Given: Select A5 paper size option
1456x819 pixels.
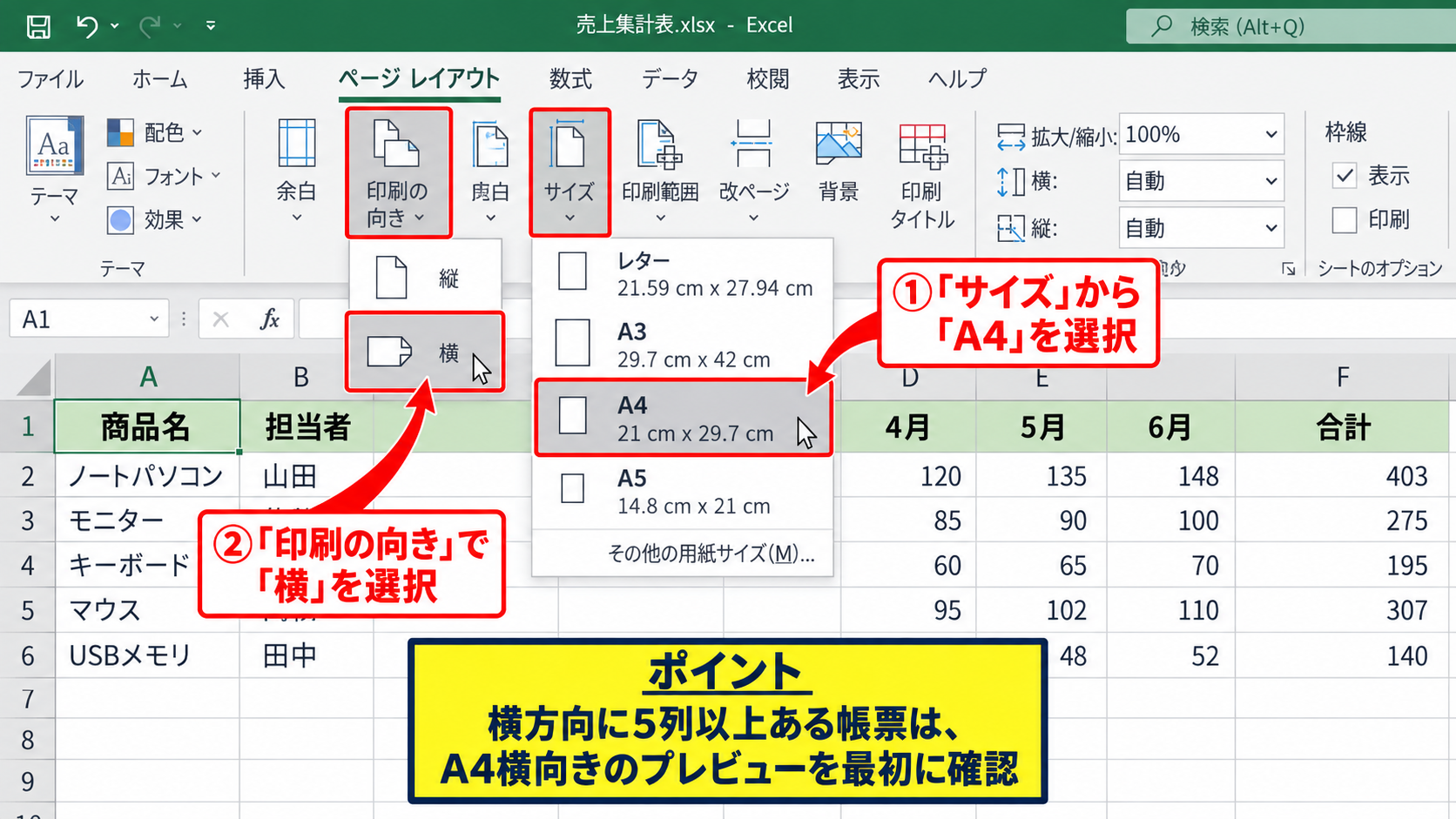Looking at the screenshot, I should [683, 492].
